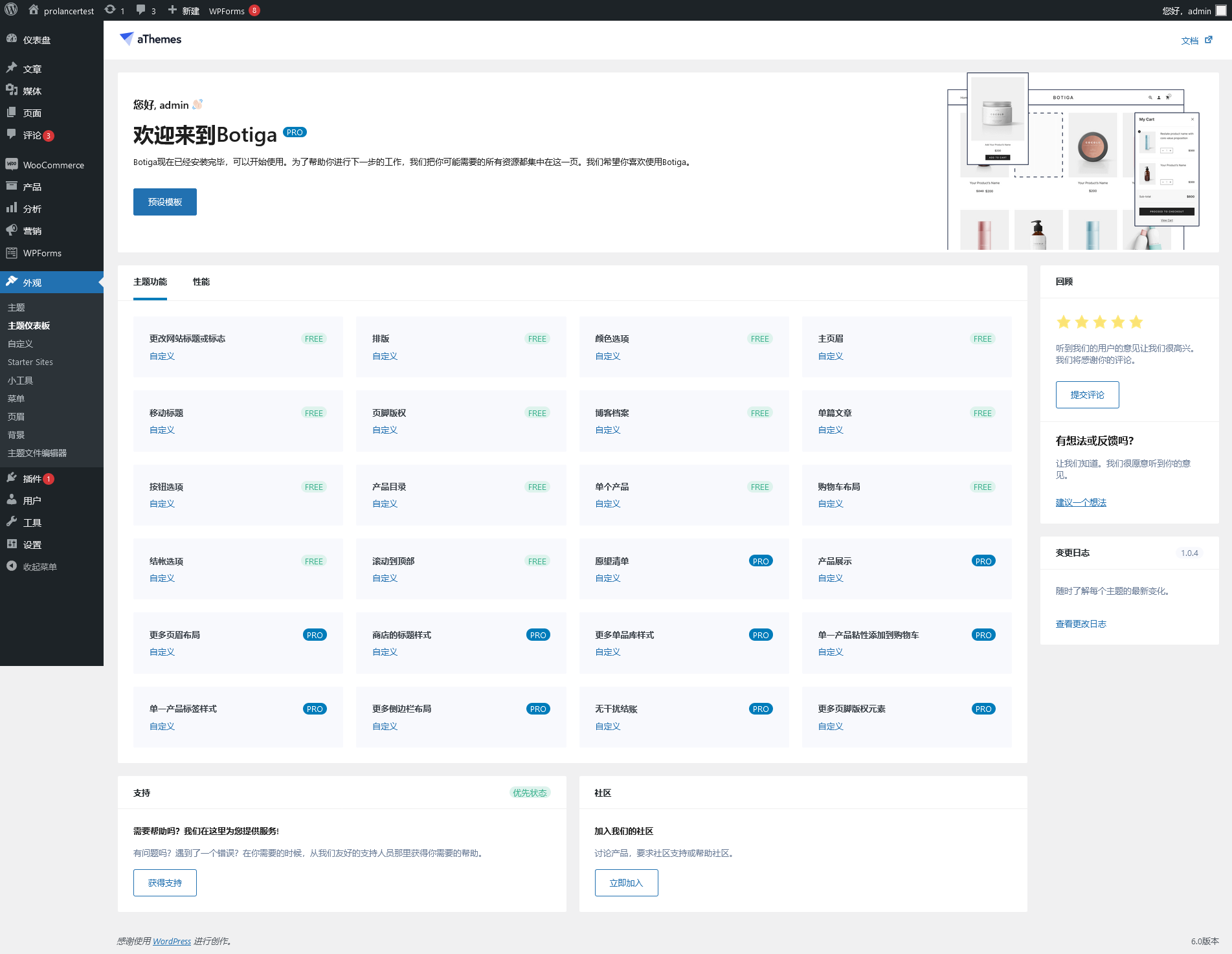Click the 优先状态 badge in 支持 panel
The width and height of the screenshot is (1232, 954).
coord(530,793)
